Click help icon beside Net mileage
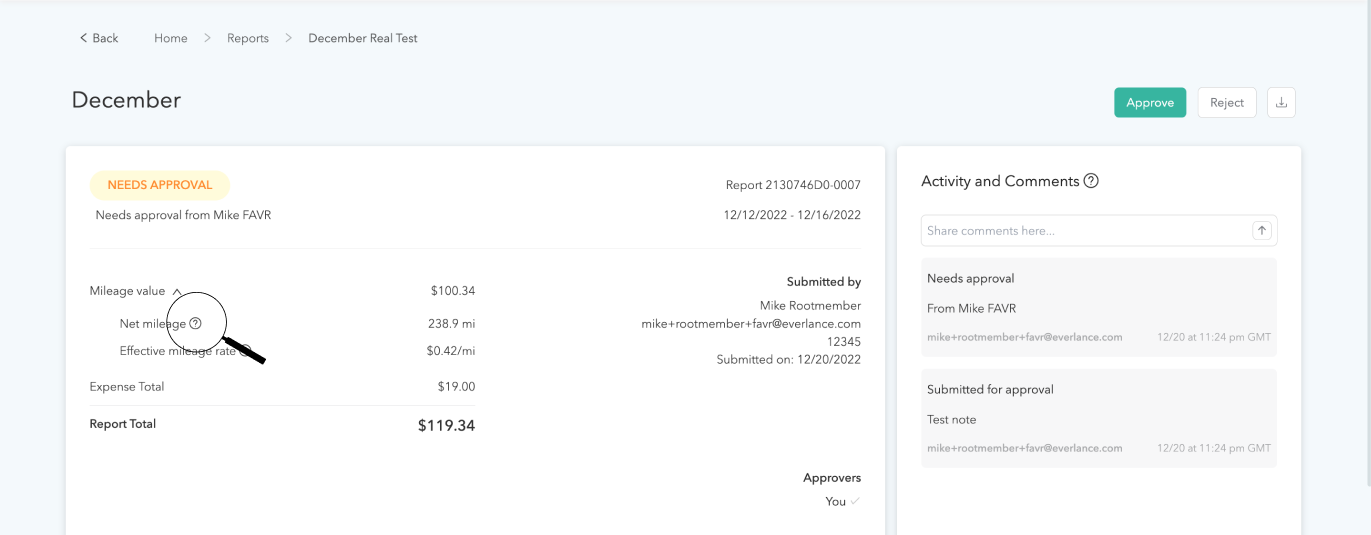Image resolution: width=1371 pixels, height=535 pixels. point(196,323)
